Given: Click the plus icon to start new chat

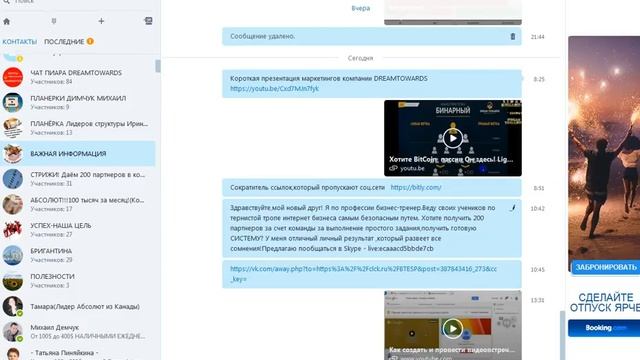Looking at the screenshot, I should click(101, 21).
